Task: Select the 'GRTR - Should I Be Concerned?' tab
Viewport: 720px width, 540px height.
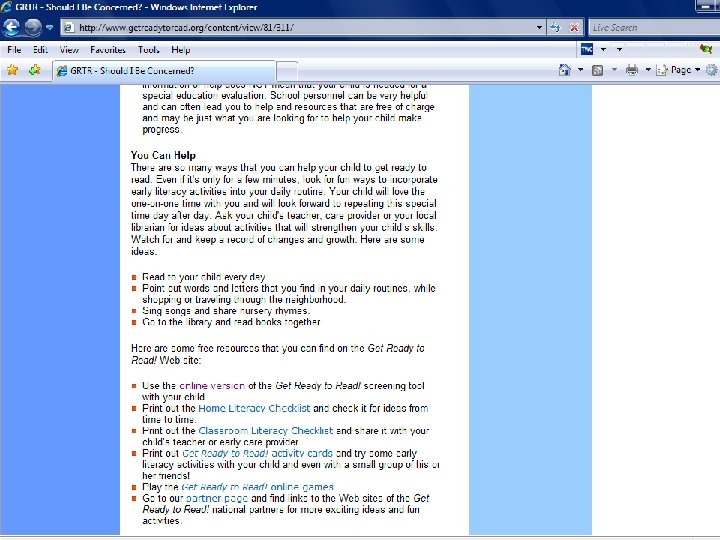Action: (x=164, y=71)
